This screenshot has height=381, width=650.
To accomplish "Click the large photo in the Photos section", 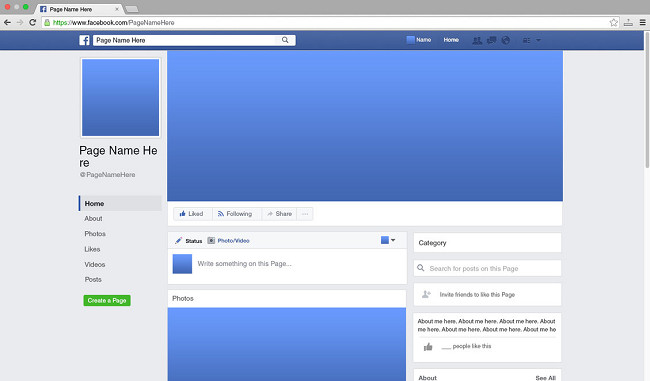I will coord(287,344).
